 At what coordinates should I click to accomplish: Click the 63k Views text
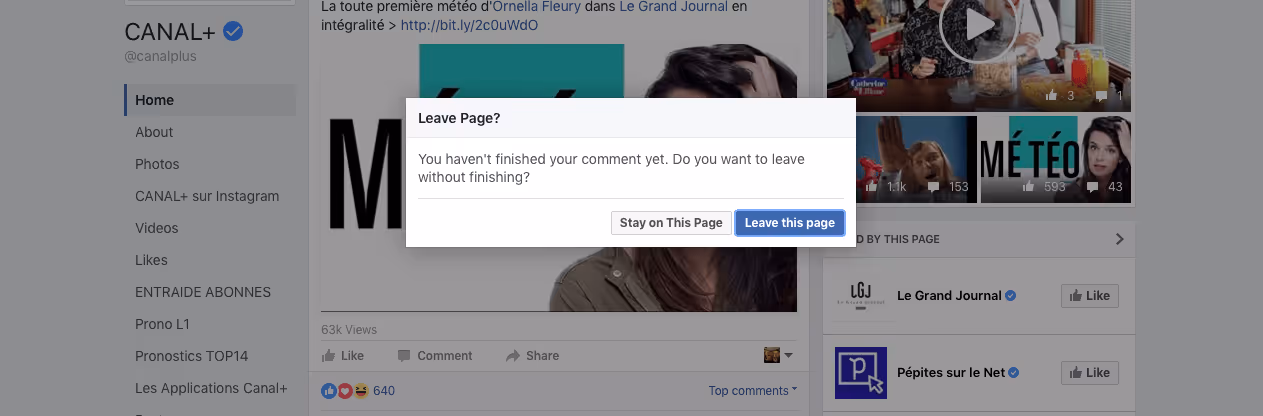[x=349, y=330]
